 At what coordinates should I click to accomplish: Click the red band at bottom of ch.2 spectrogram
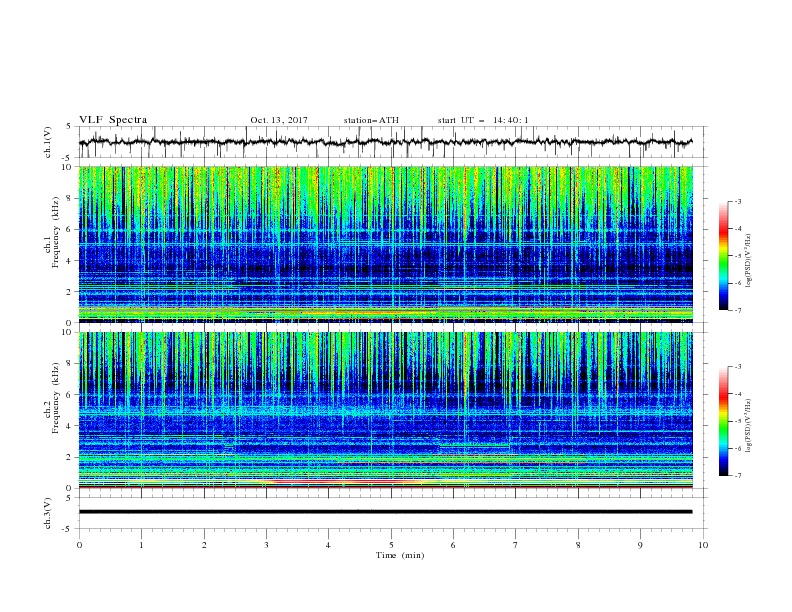click(386, 487)
